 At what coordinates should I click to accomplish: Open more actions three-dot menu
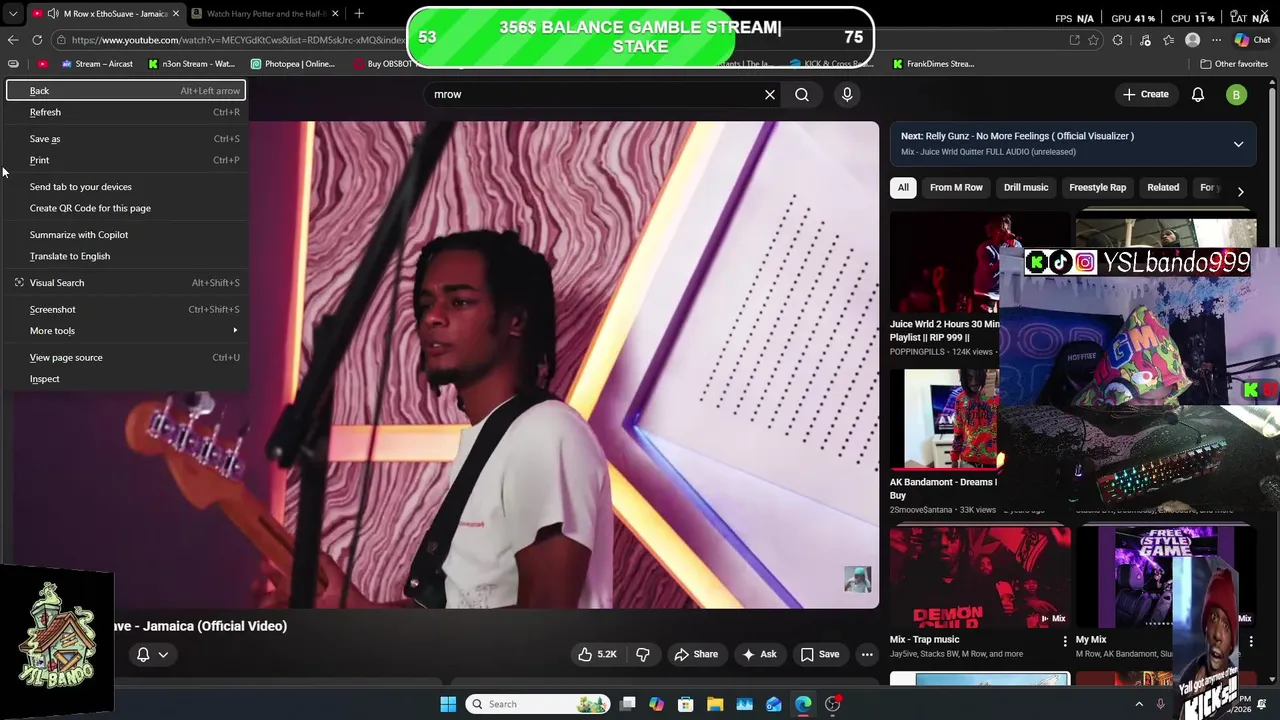[867, 654]
